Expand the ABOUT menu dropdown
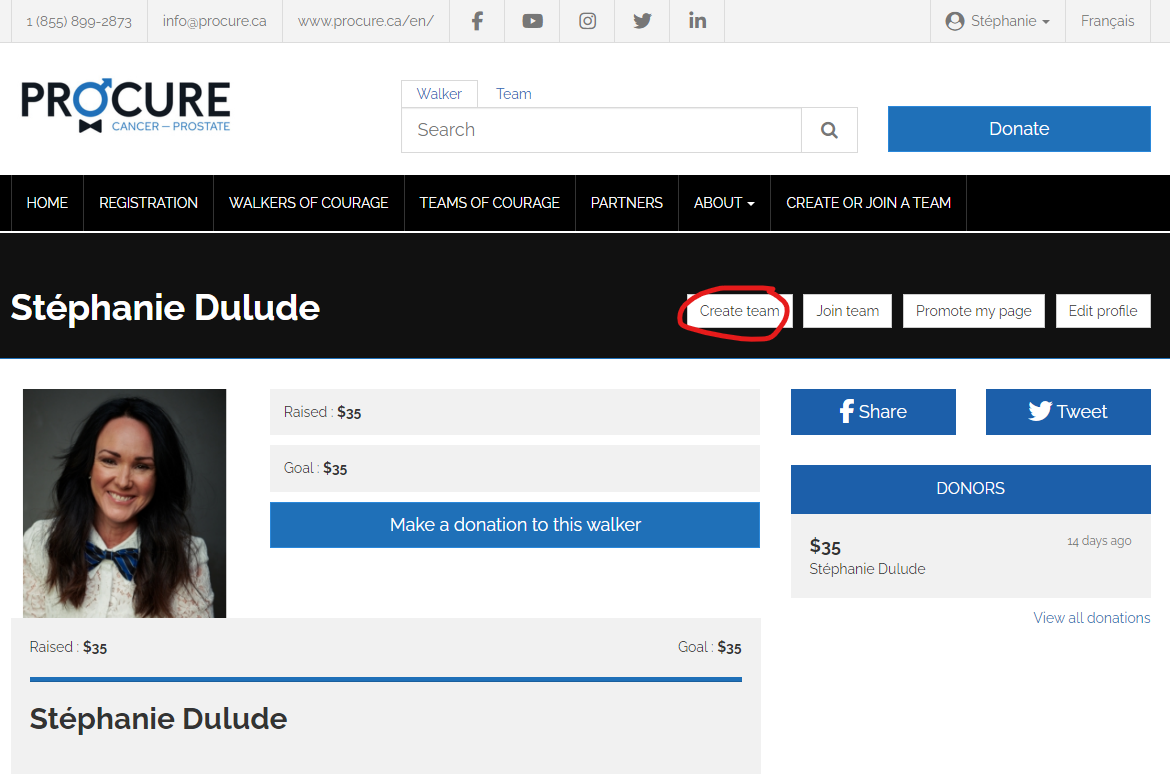The image size is (1170, 776). pos(724,203)
